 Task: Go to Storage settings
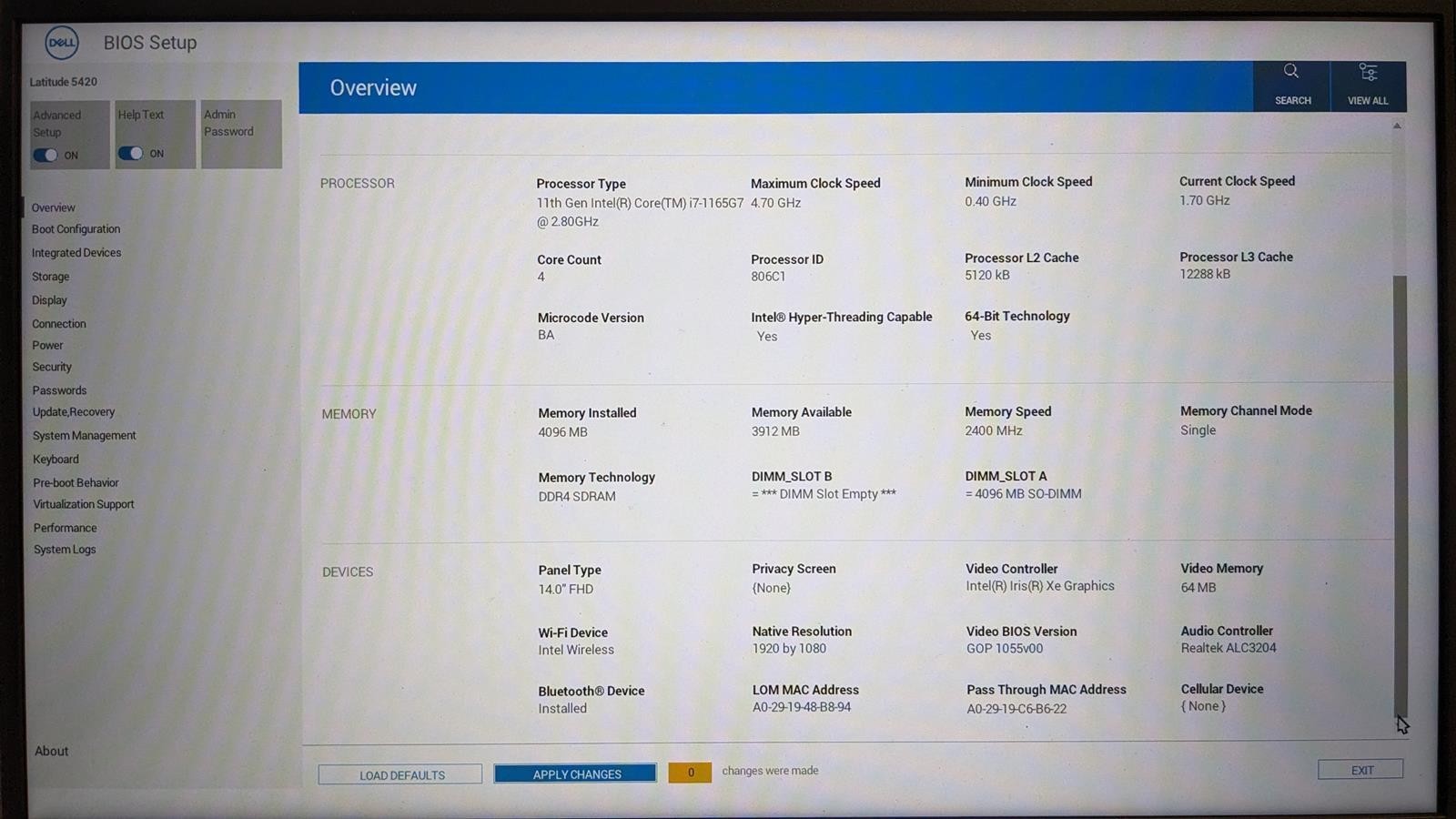(51, 277)
